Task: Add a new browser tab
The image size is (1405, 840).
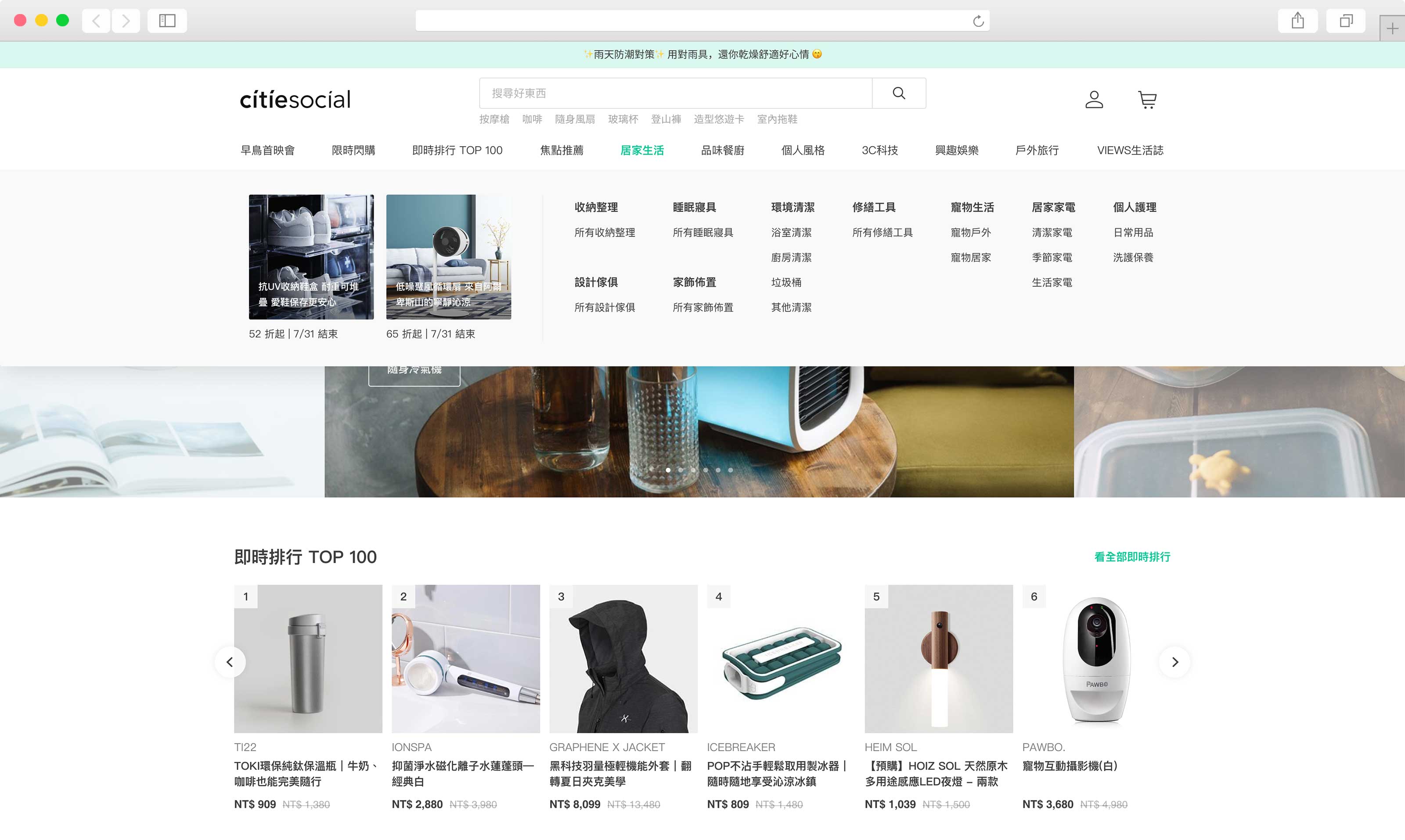Action: [x=1392, y=29]
